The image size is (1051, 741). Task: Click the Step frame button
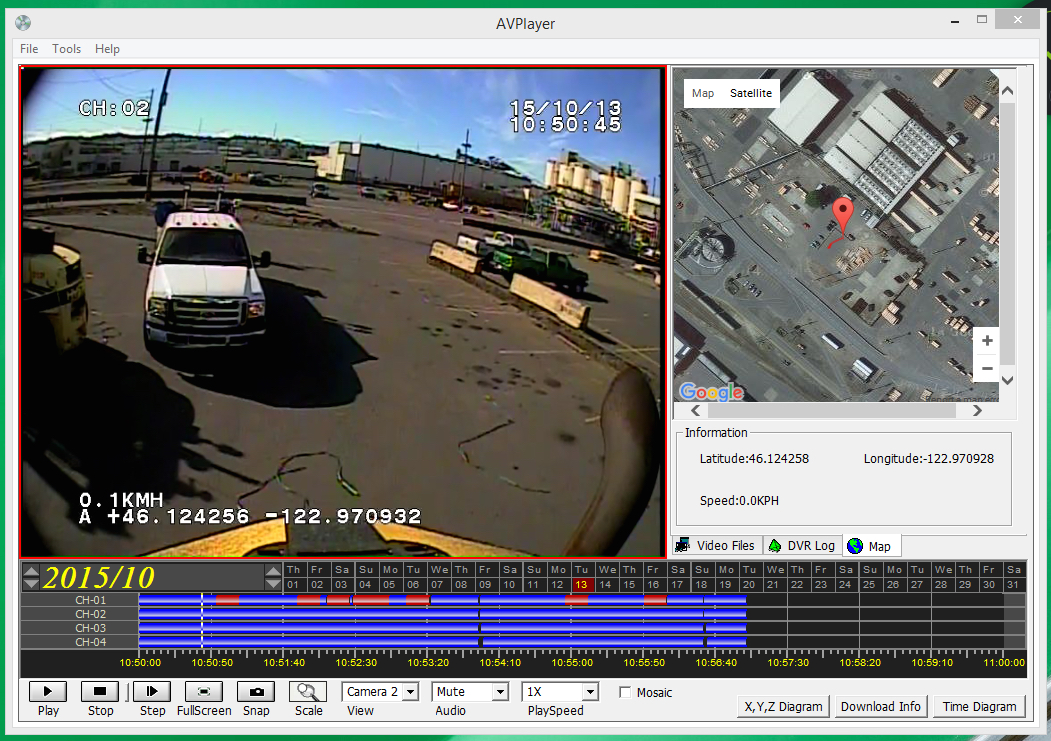click(x=152, y=691)
